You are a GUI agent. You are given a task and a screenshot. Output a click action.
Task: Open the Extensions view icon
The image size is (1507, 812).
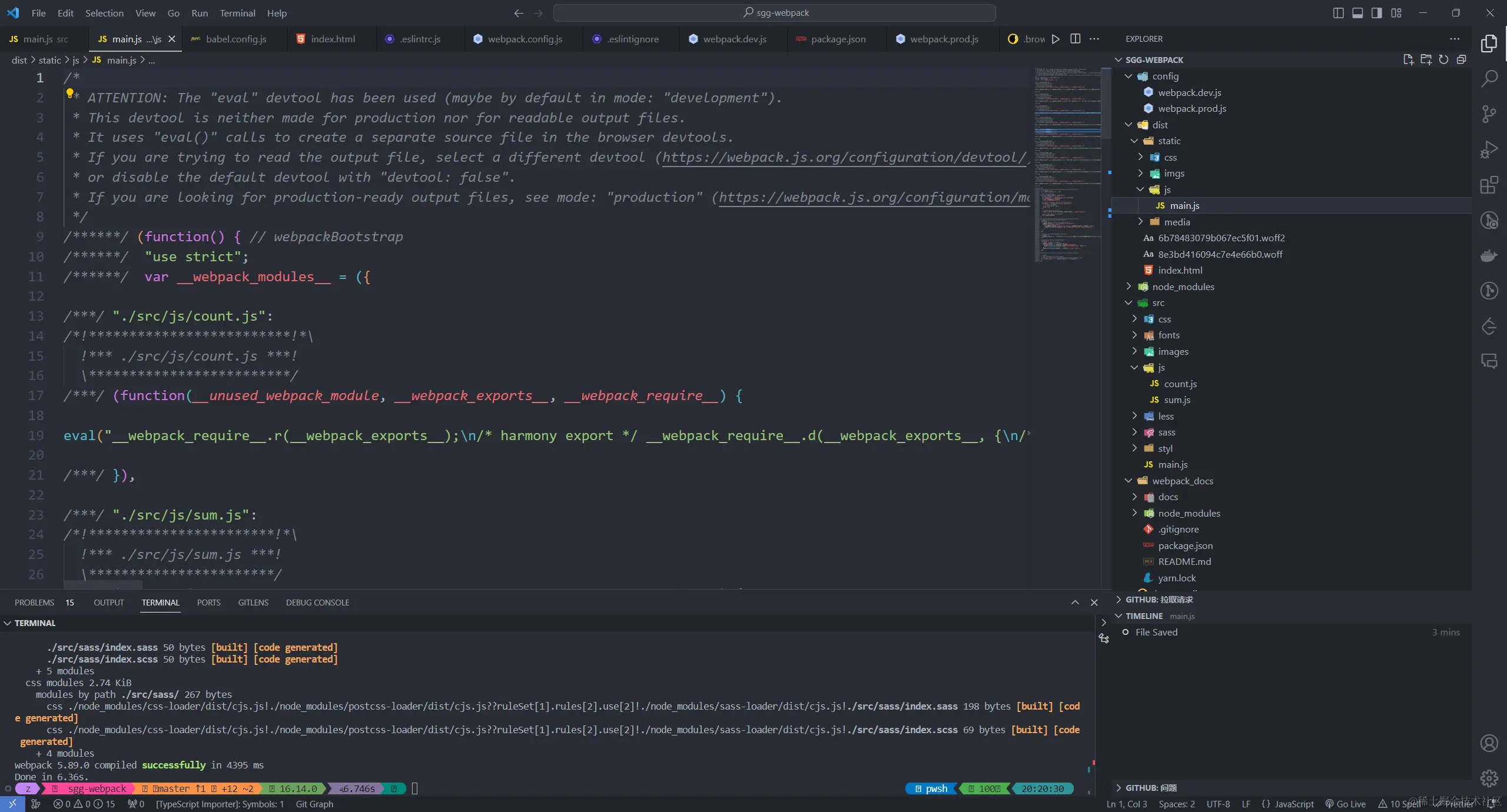point(1489,185)
